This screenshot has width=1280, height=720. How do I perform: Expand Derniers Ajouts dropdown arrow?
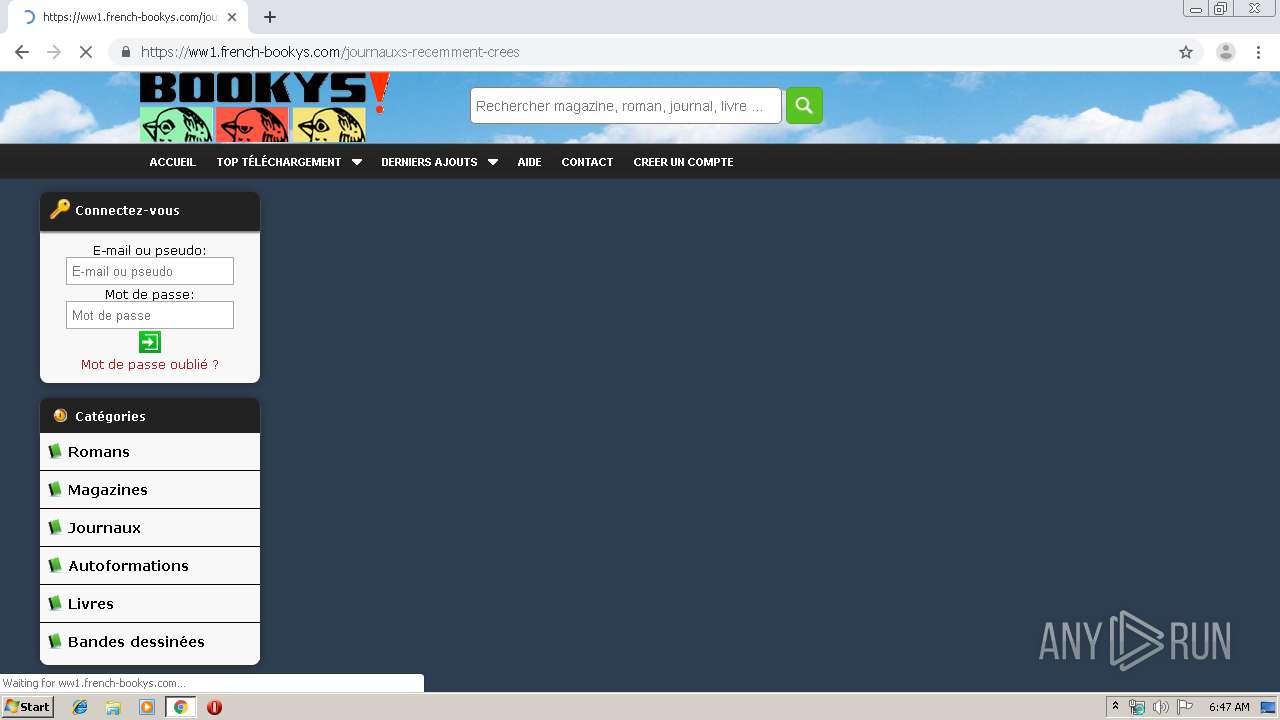point(493,162)
